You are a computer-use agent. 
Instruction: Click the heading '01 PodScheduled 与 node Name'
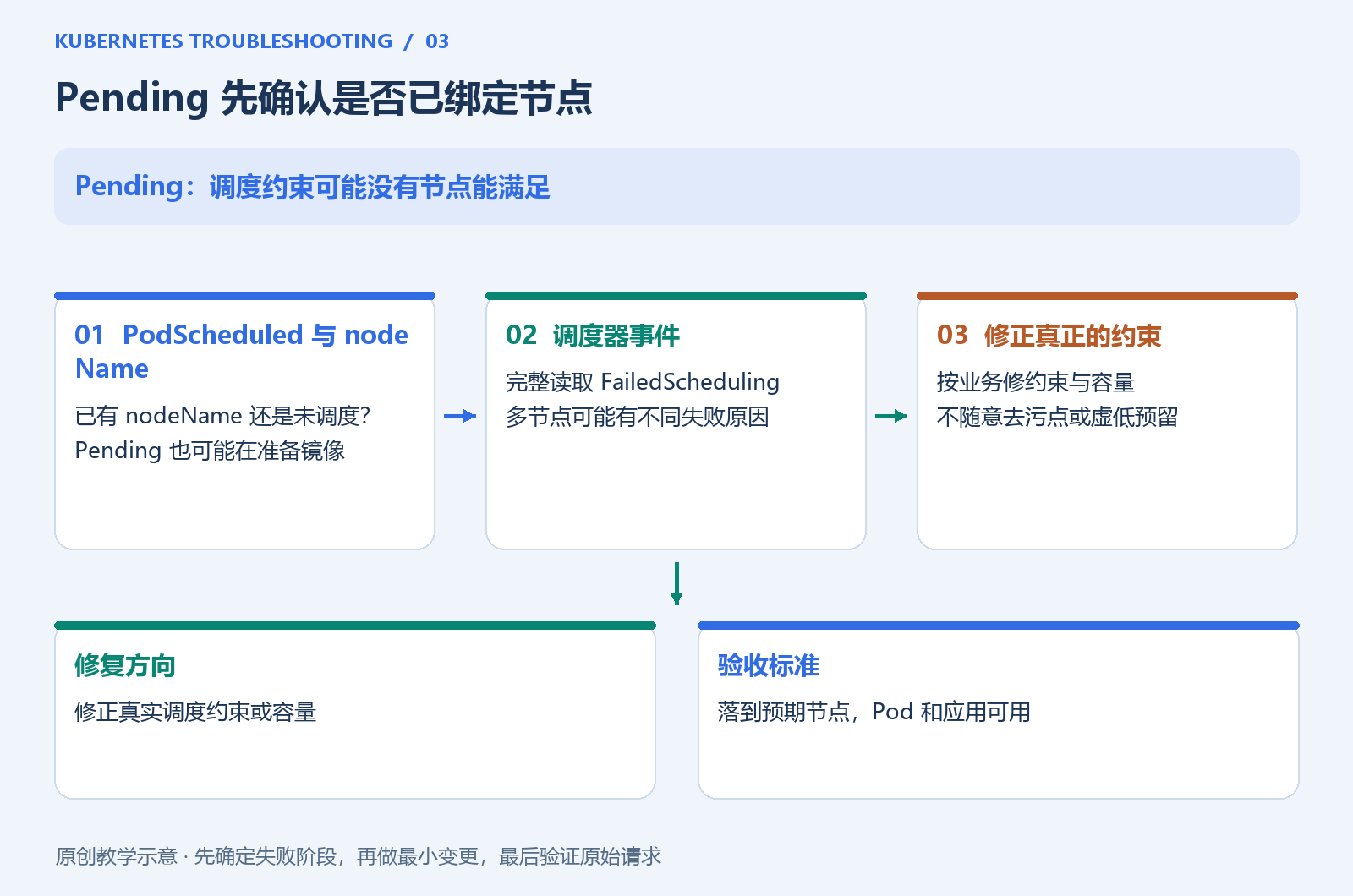tap(242, 352)
